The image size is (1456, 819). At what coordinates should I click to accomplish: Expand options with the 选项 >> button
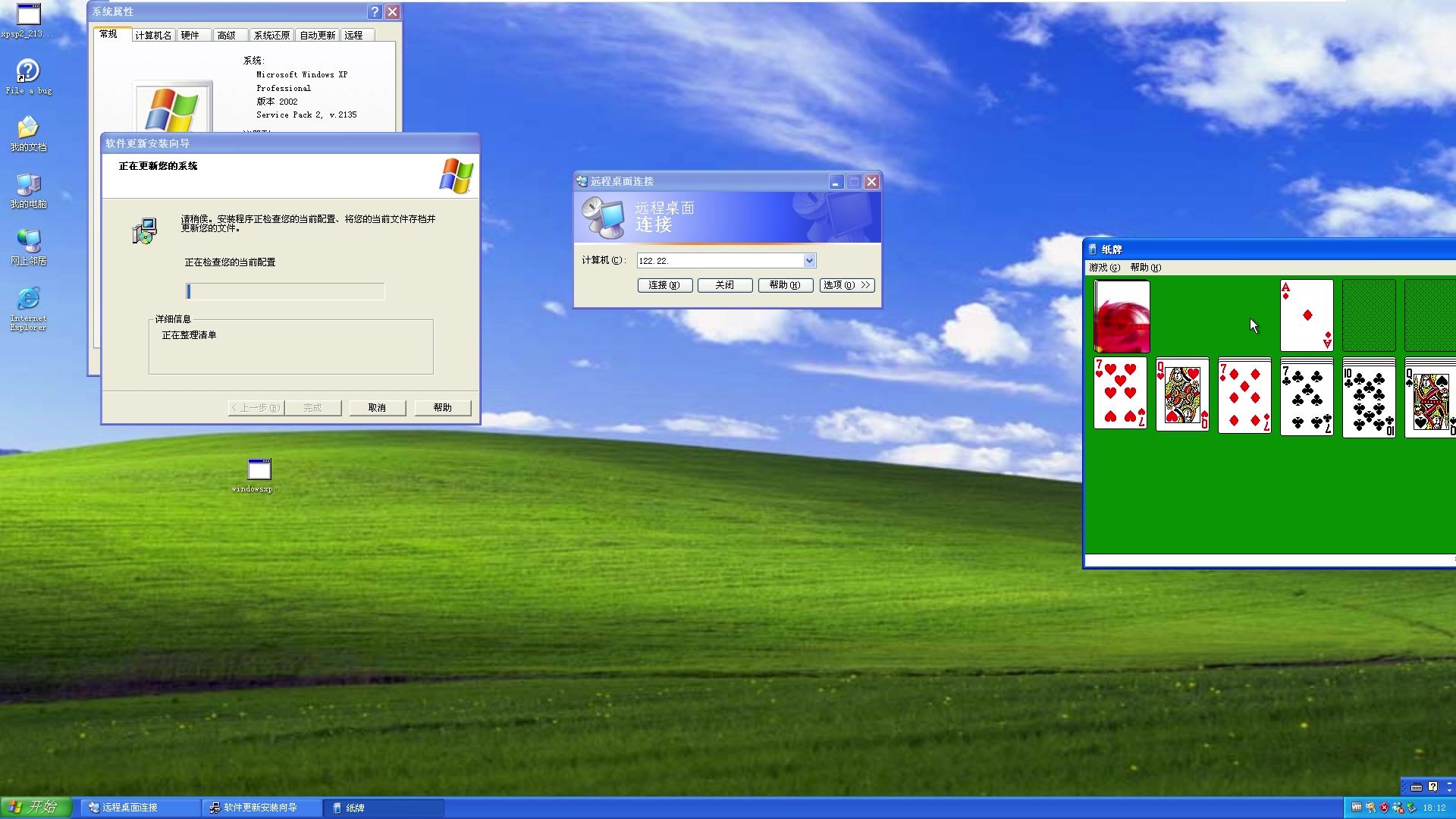point(847,285)
